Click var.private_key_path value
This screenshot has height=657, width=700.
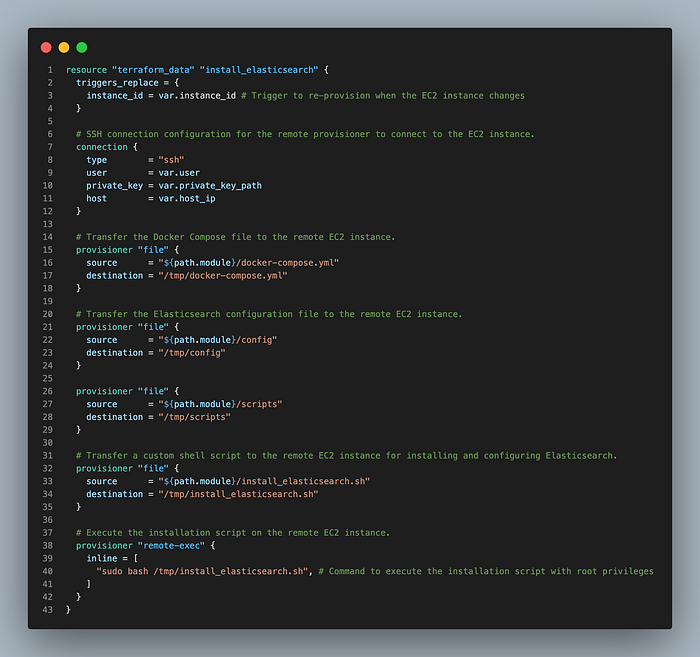210,186
